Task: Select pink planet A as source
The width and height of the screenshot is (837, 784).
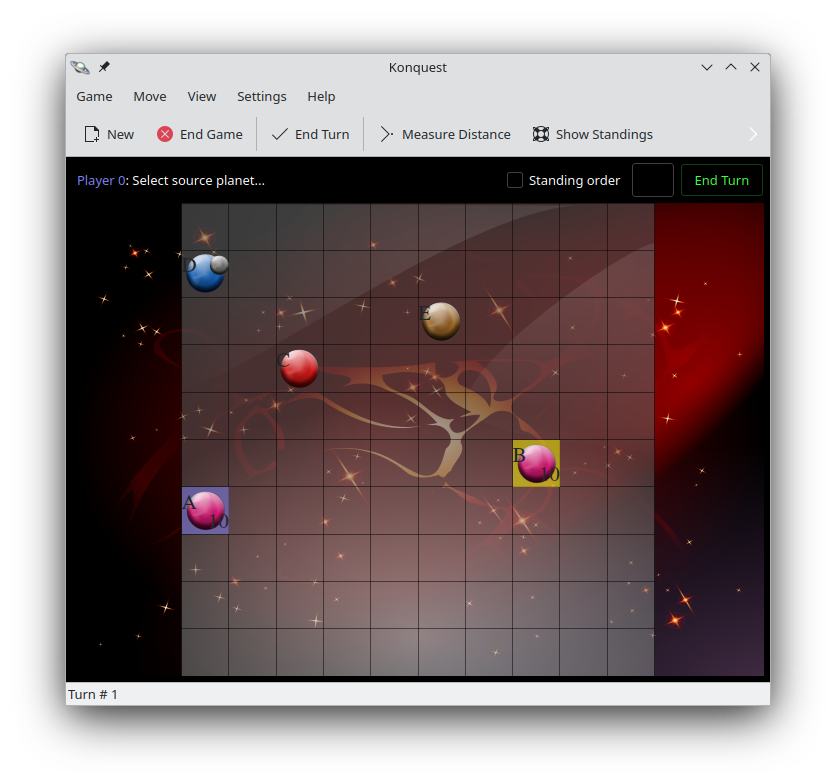Action: (x=206, y=510)
